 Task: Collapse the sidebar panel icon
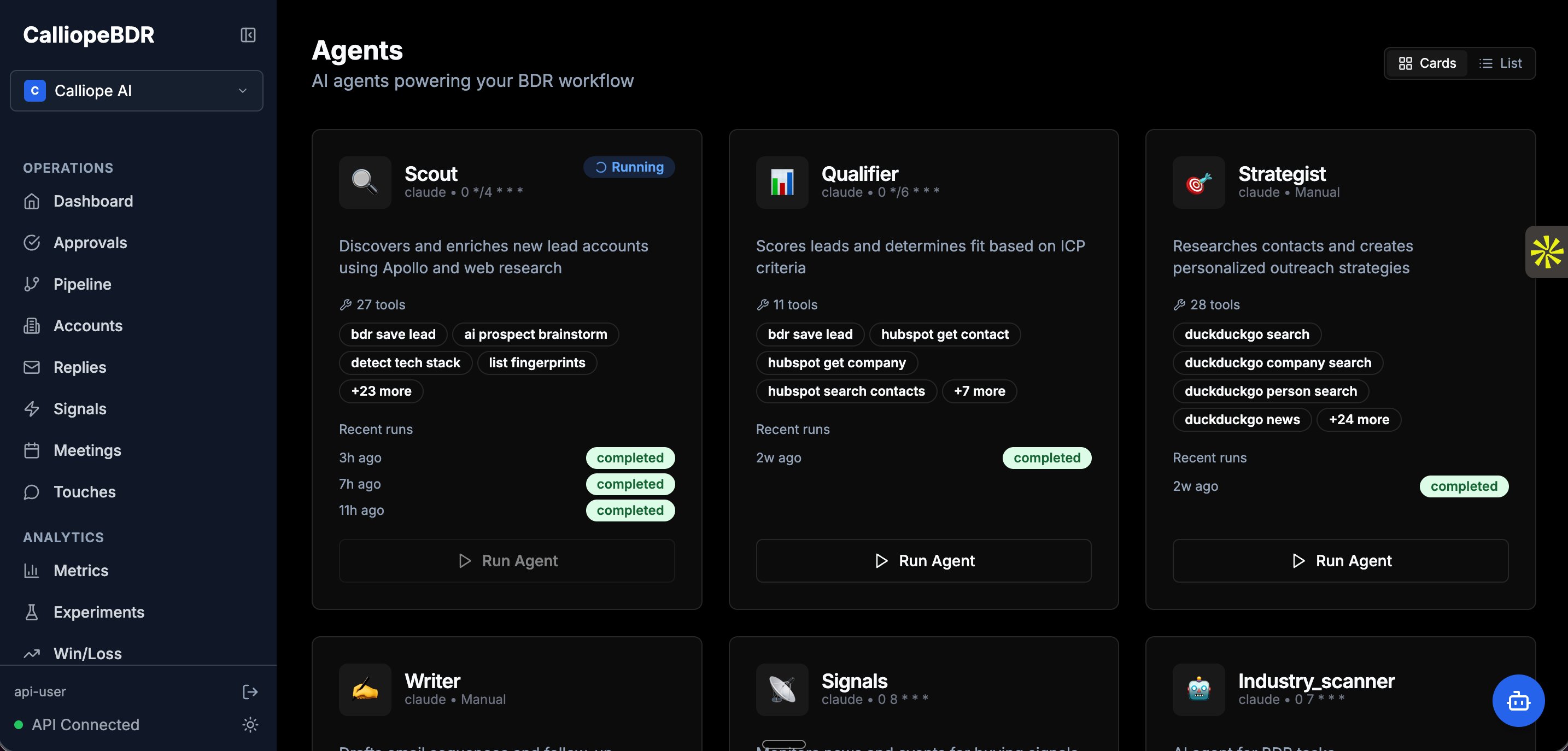[x=248, y=34]
